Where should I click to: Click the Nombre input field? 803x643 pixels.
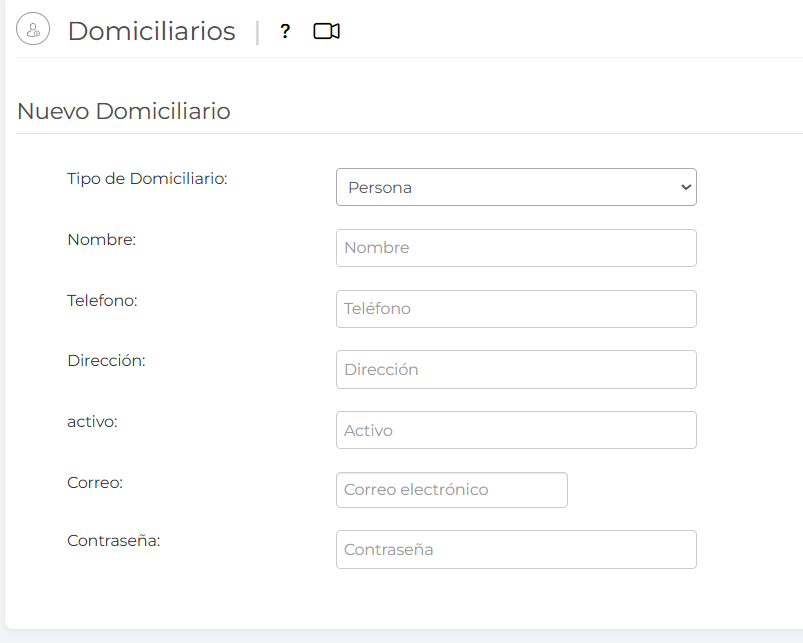coord(516,248)
